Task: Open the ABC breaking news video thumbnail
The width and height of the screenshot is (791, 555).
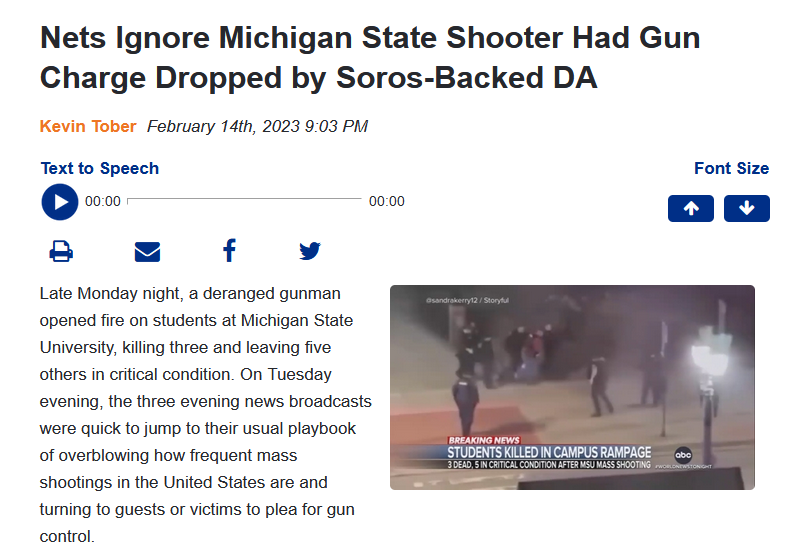Action: 572,387
